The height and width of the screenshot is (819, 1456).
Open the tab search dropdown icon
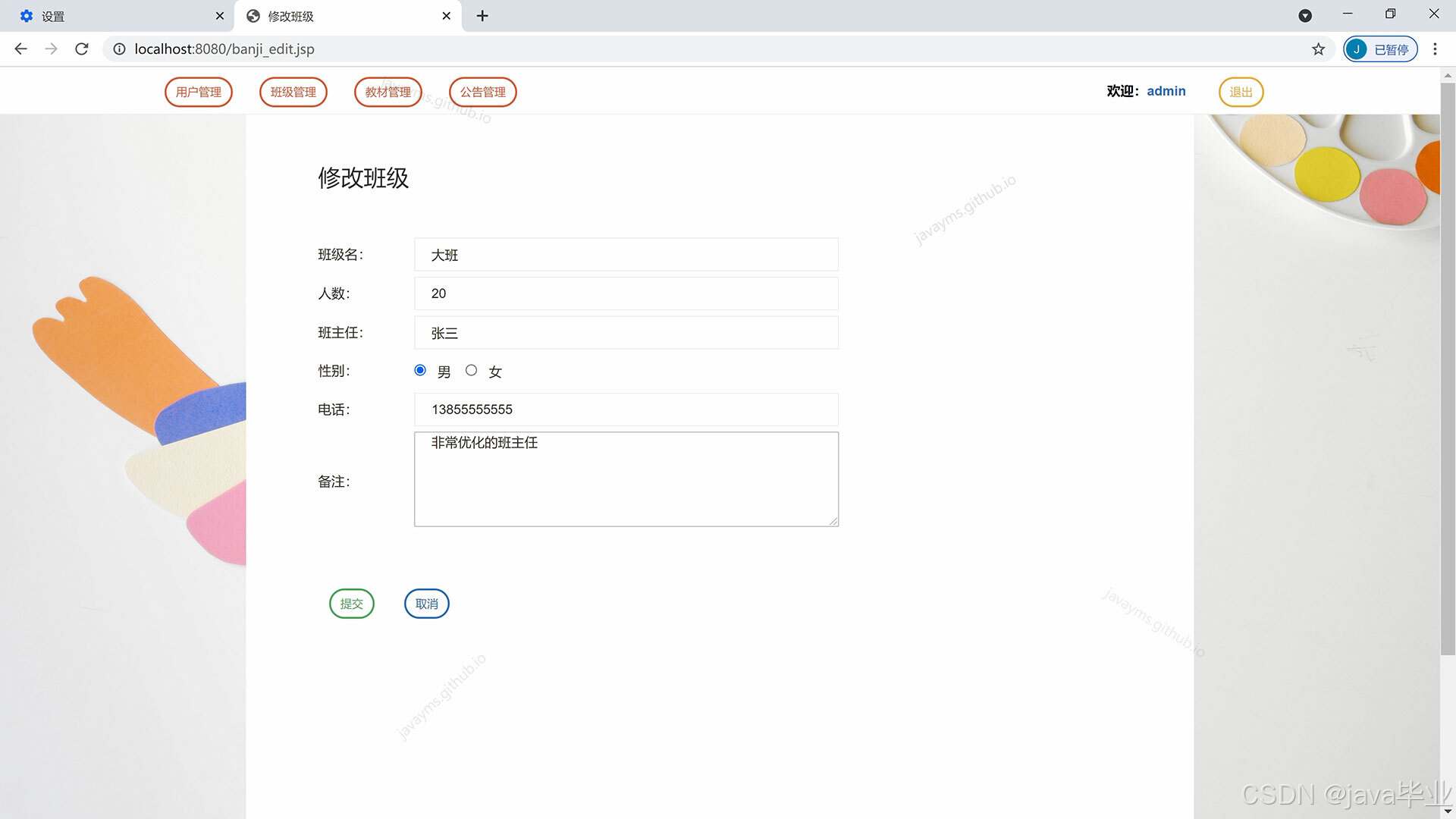point(1305,16)
